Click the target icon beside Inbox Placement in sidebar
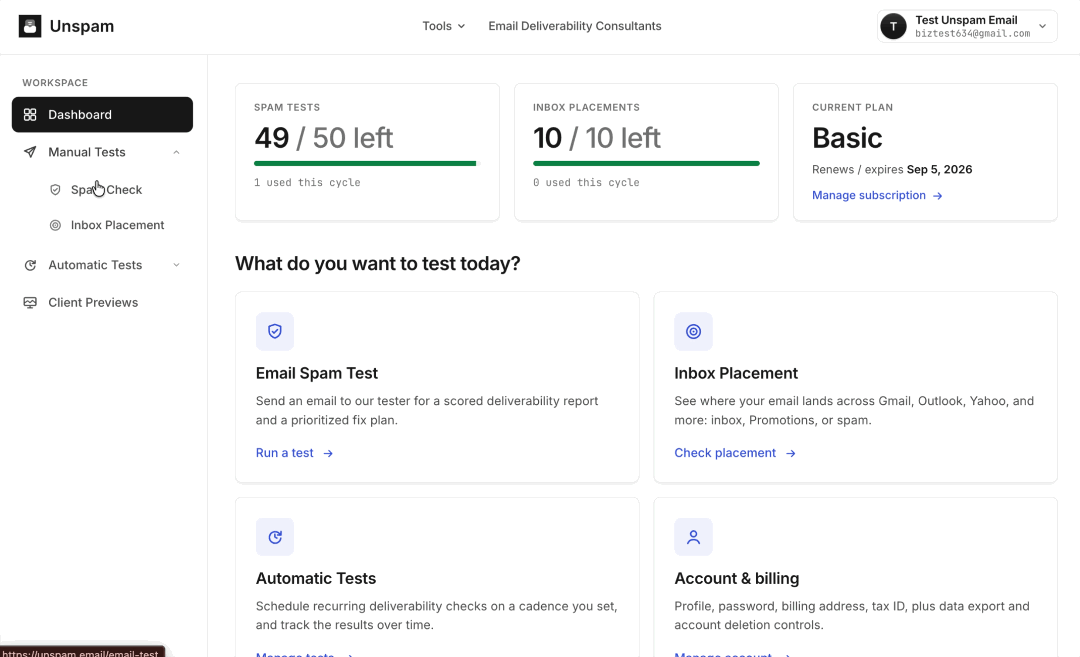The width and height of the screenshot is (1080, 657). [55, 225]
